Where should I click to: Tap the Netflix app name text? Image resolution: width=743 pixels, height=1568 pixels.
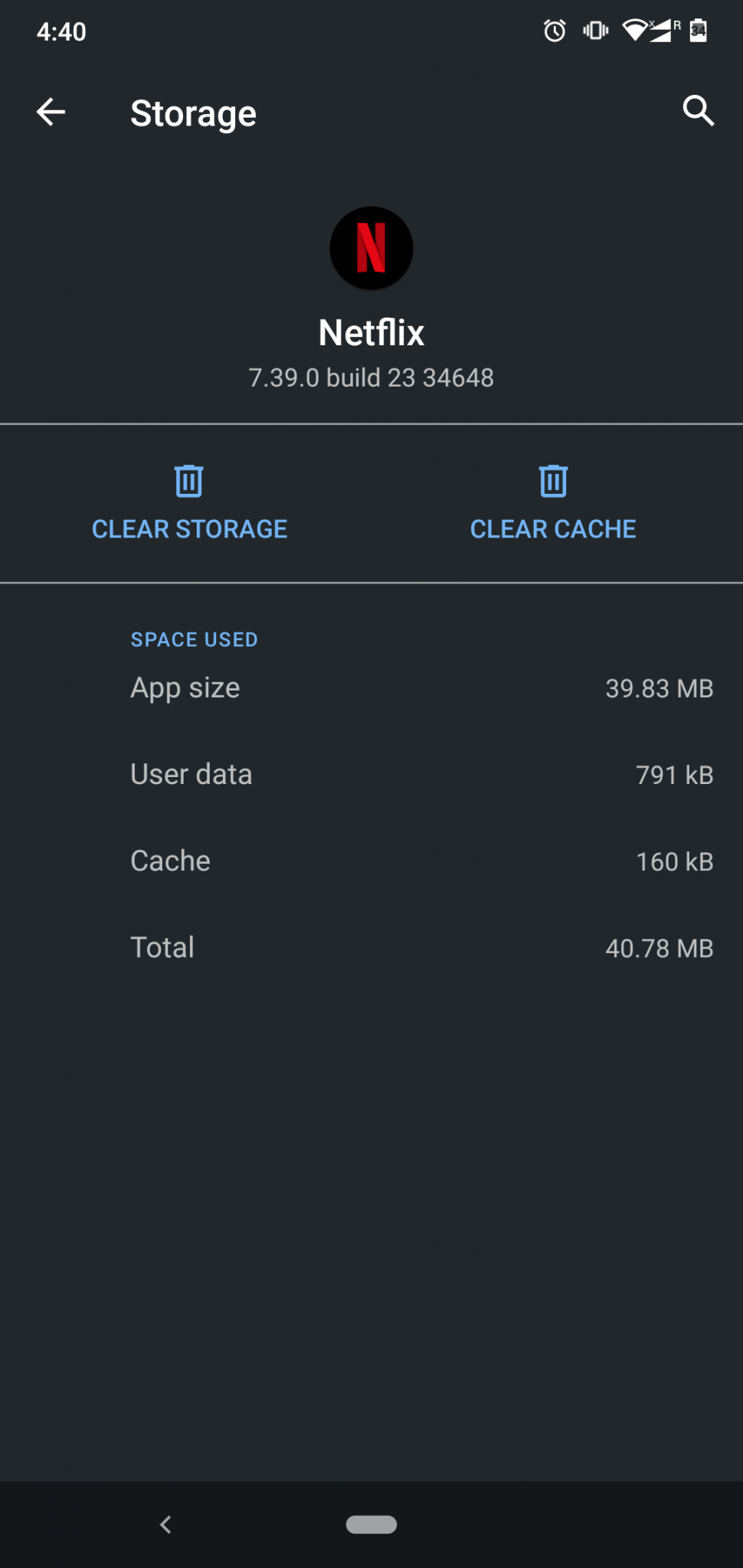(x=371, y=333)
